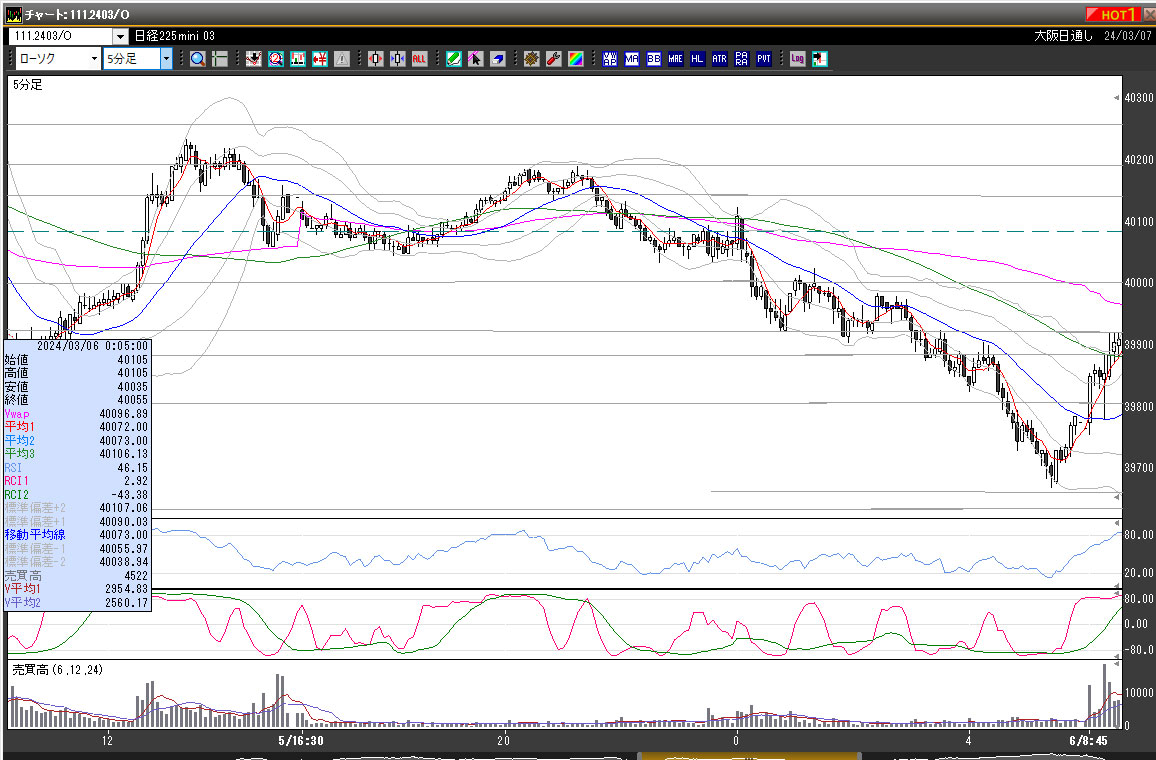Viewport: 1156px width, 760px height.
Task: Click the HL high-low indicator button
Action: point(697,59)
